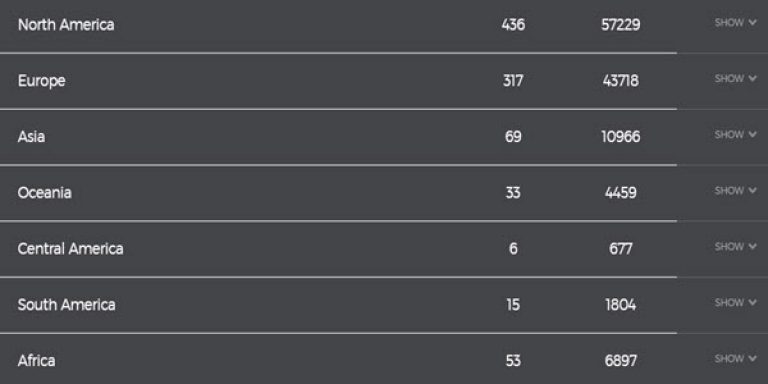Viewport: 768px width, 384px height.
Task: Click Africa's total value 6897
Action: [x=621, y=361]
